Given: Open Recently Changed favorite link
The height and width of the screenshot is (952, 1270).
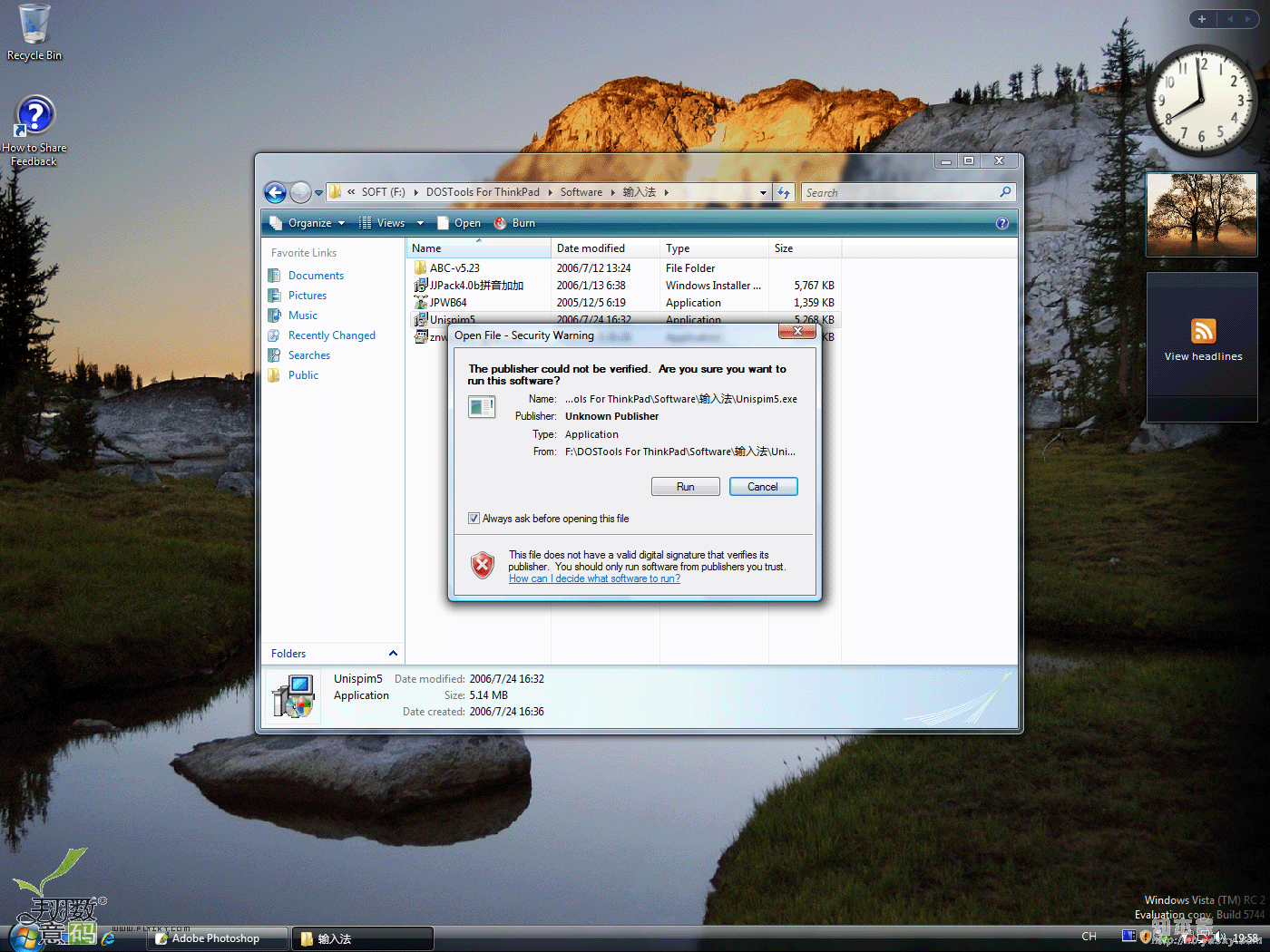Looking at the screenshot, I should point(332,335).
